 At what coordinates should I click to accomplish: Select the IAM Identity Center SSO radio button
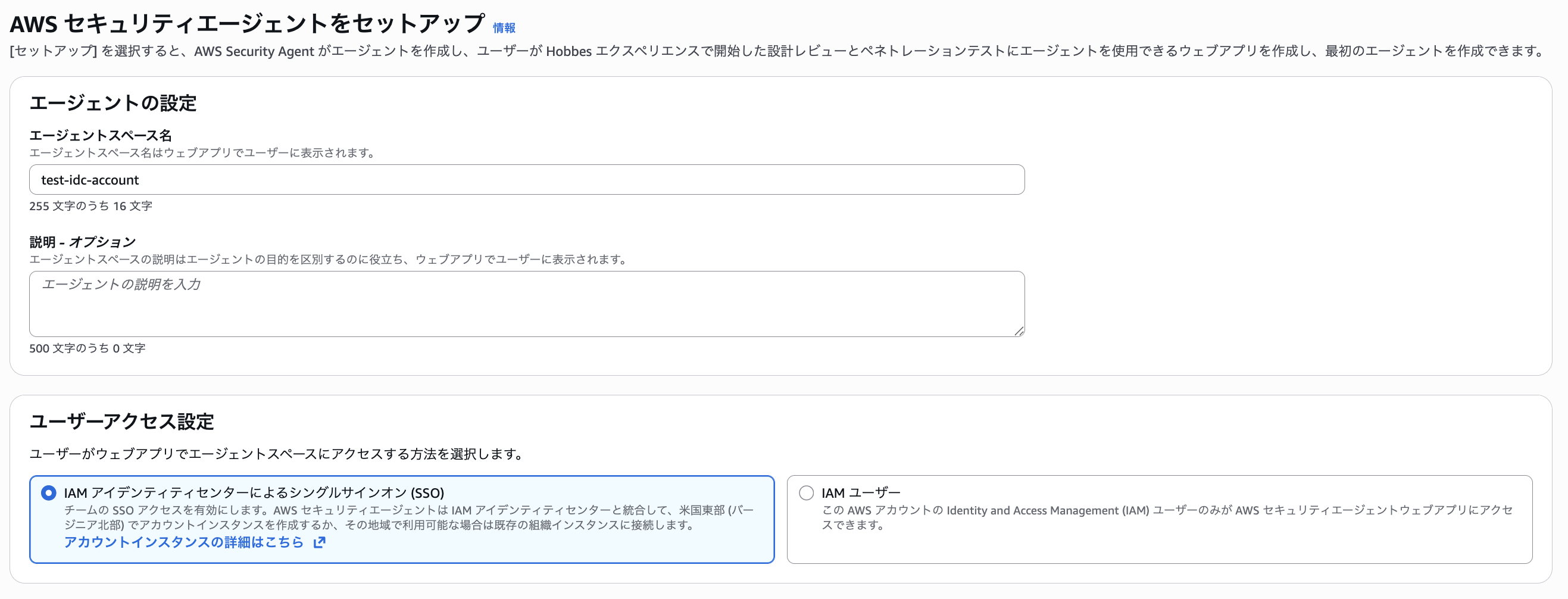[49, 492]
